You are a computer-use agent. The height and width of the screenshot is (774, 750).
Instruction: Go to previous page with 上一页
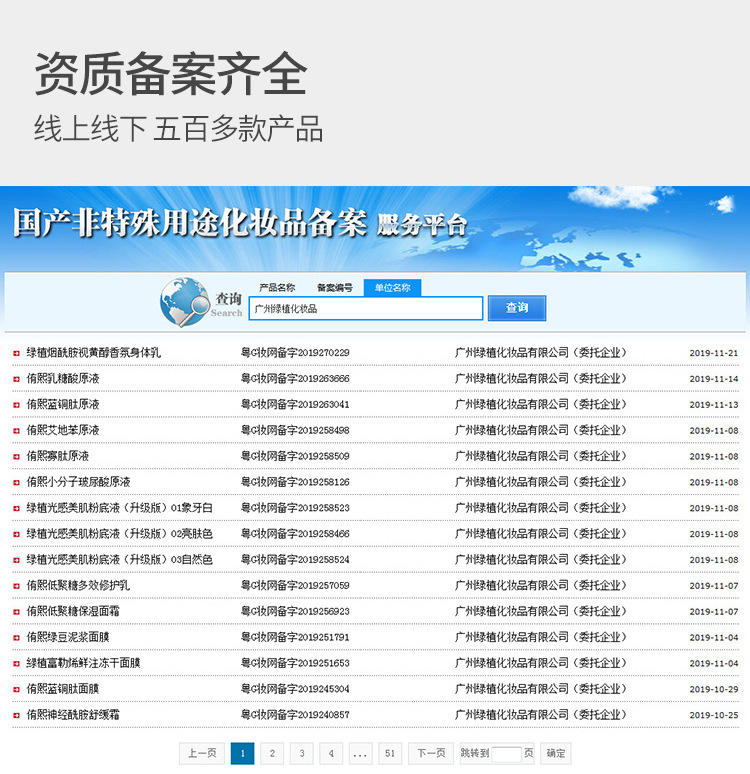point(202,753)
